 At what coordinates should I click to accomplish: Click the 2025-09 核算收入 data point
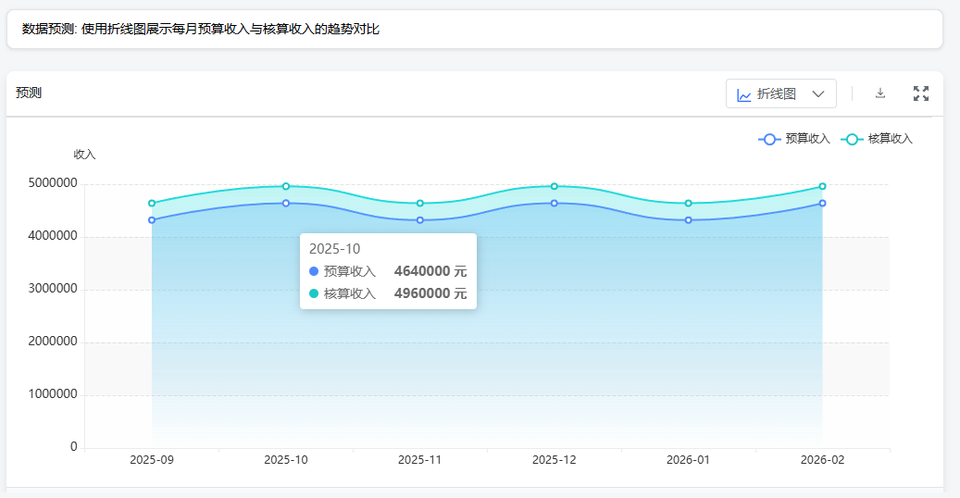coord(152,203)
